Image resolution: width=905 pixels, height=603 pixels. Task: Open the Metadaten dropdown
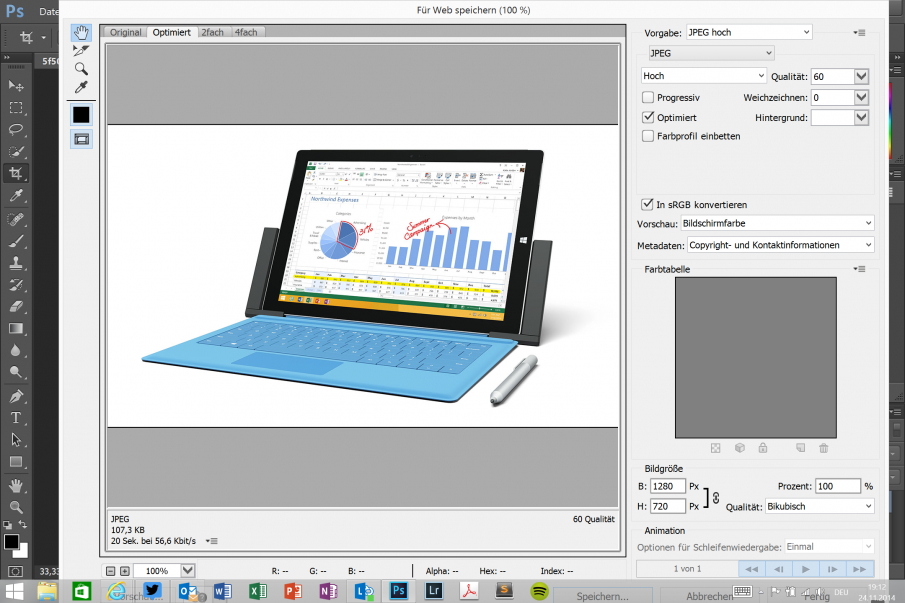tap(780, 245)
